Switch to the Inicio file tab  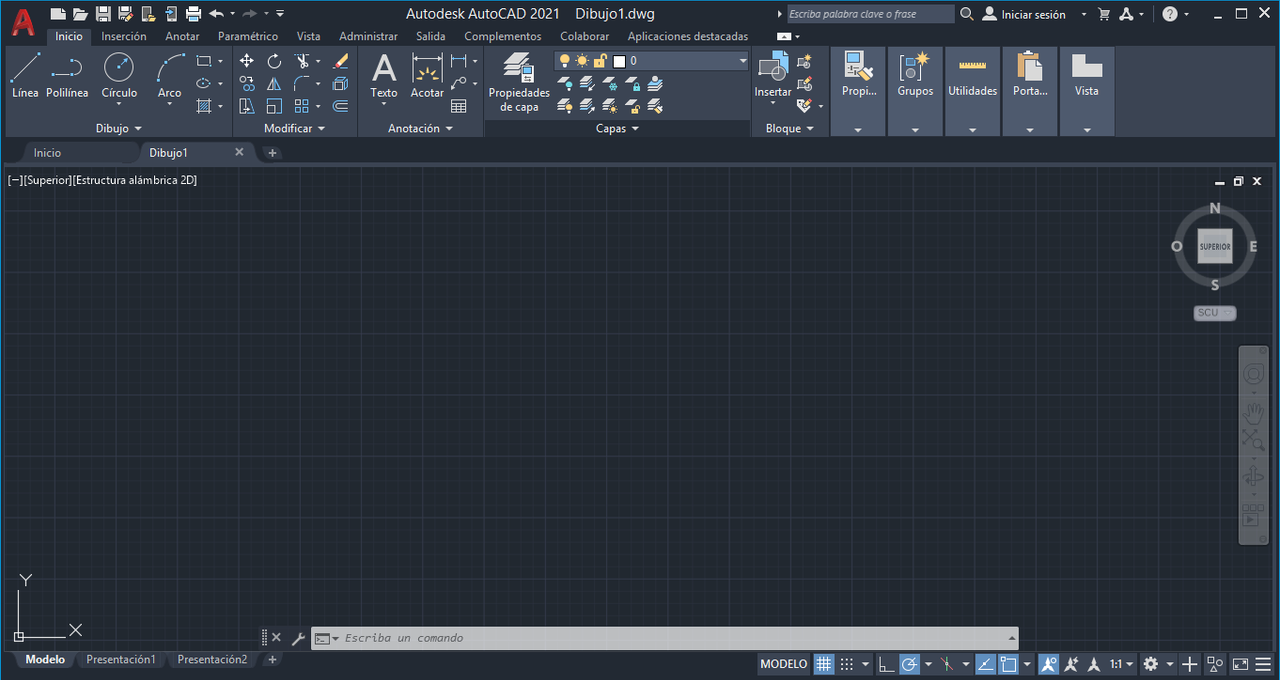pyautogui.click(x=47, y=153)
